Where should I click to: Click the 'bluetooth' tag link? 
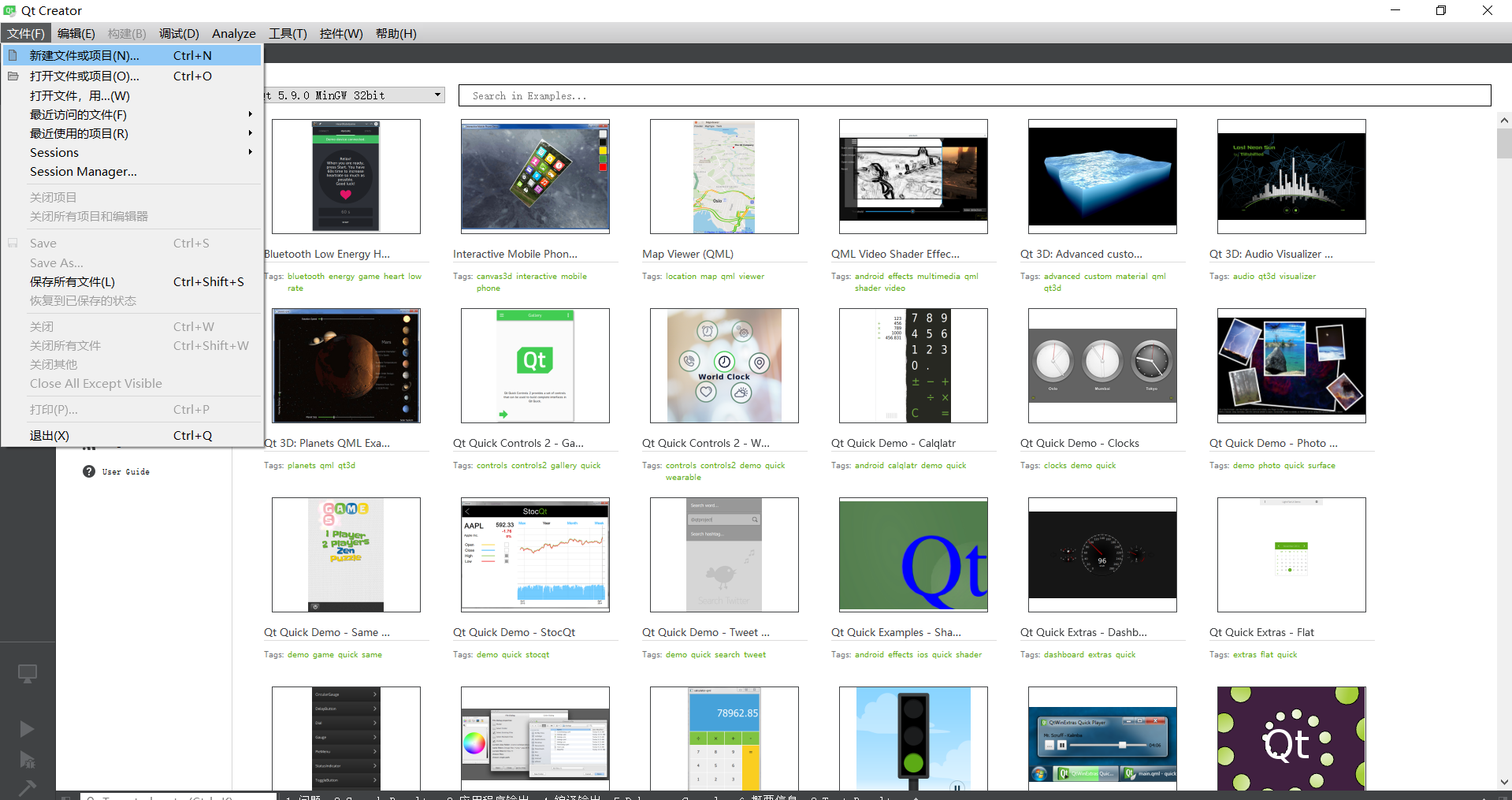coord(306,276)
